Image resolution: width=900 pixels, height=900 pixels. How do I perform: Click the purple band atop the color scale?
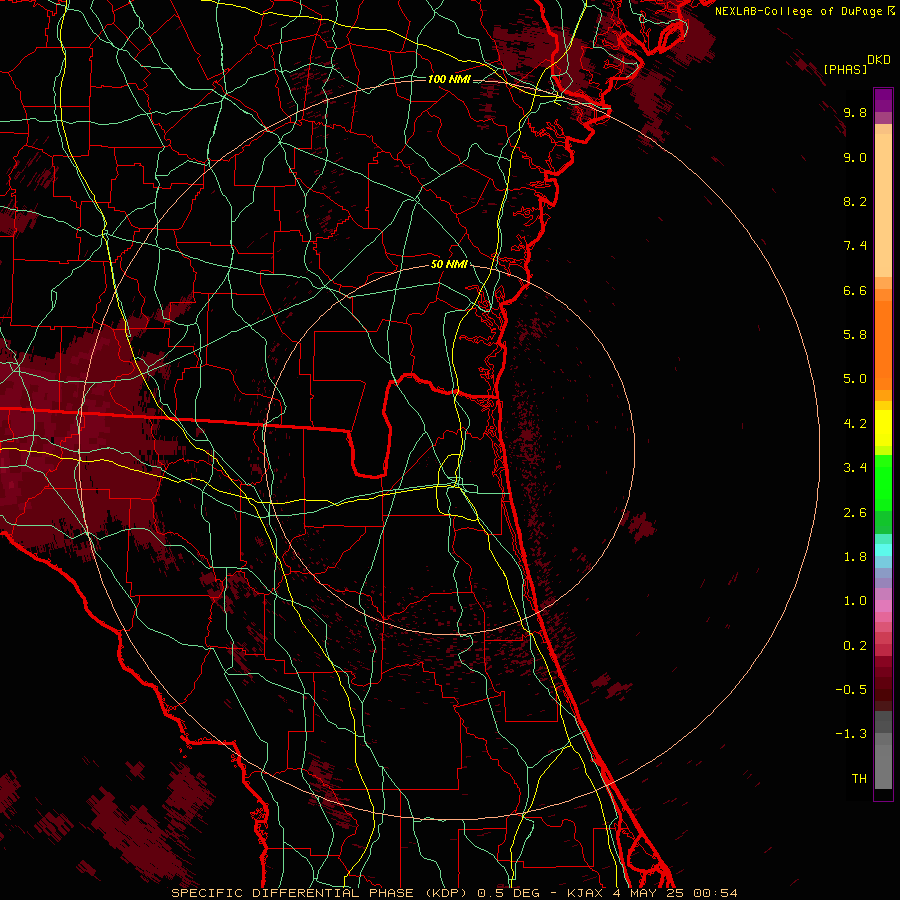tap(883, 100)
